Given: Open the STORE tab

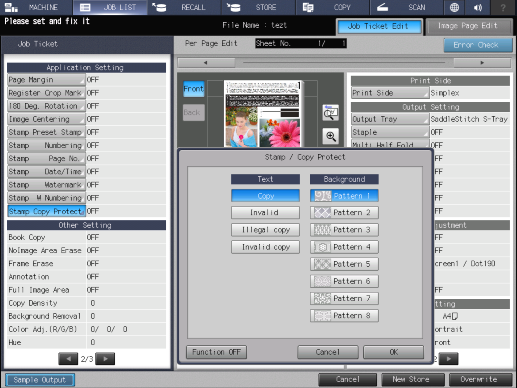Looking at the screenshot, I should (258, 7).
